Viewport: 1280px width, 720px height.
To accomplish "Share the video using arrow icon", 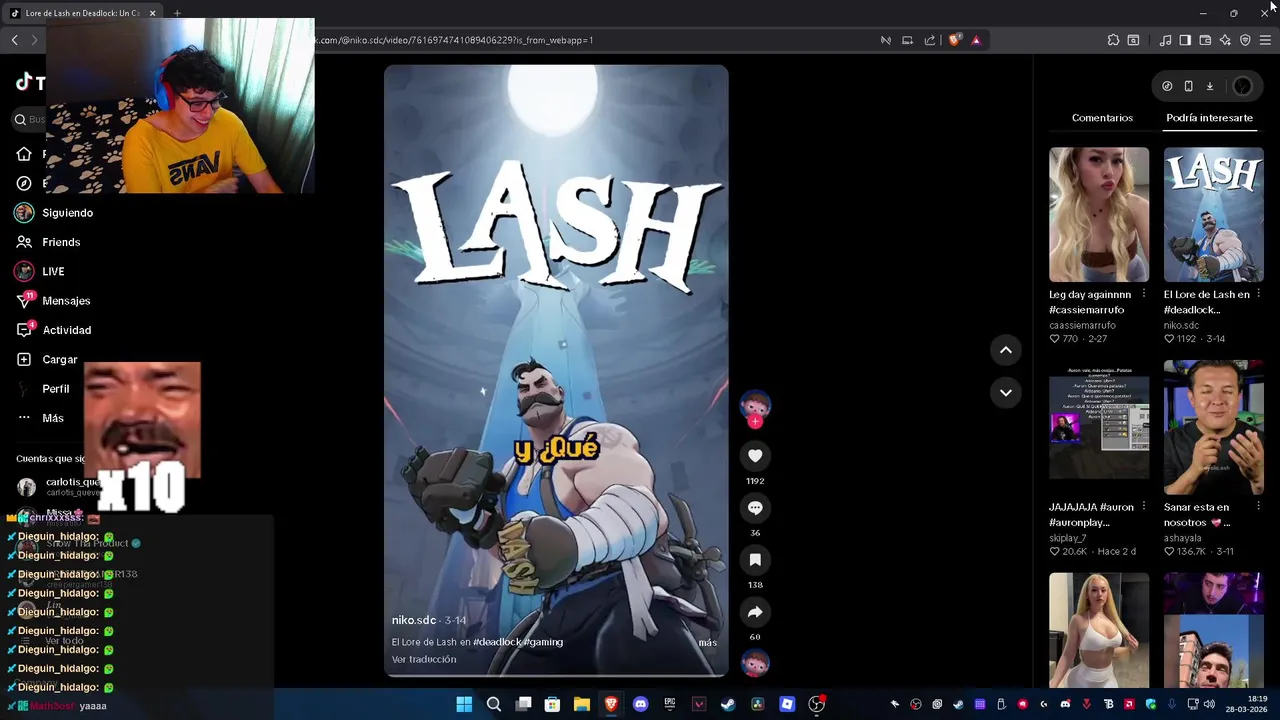I will pyautogui.click(x=755, y=612).
